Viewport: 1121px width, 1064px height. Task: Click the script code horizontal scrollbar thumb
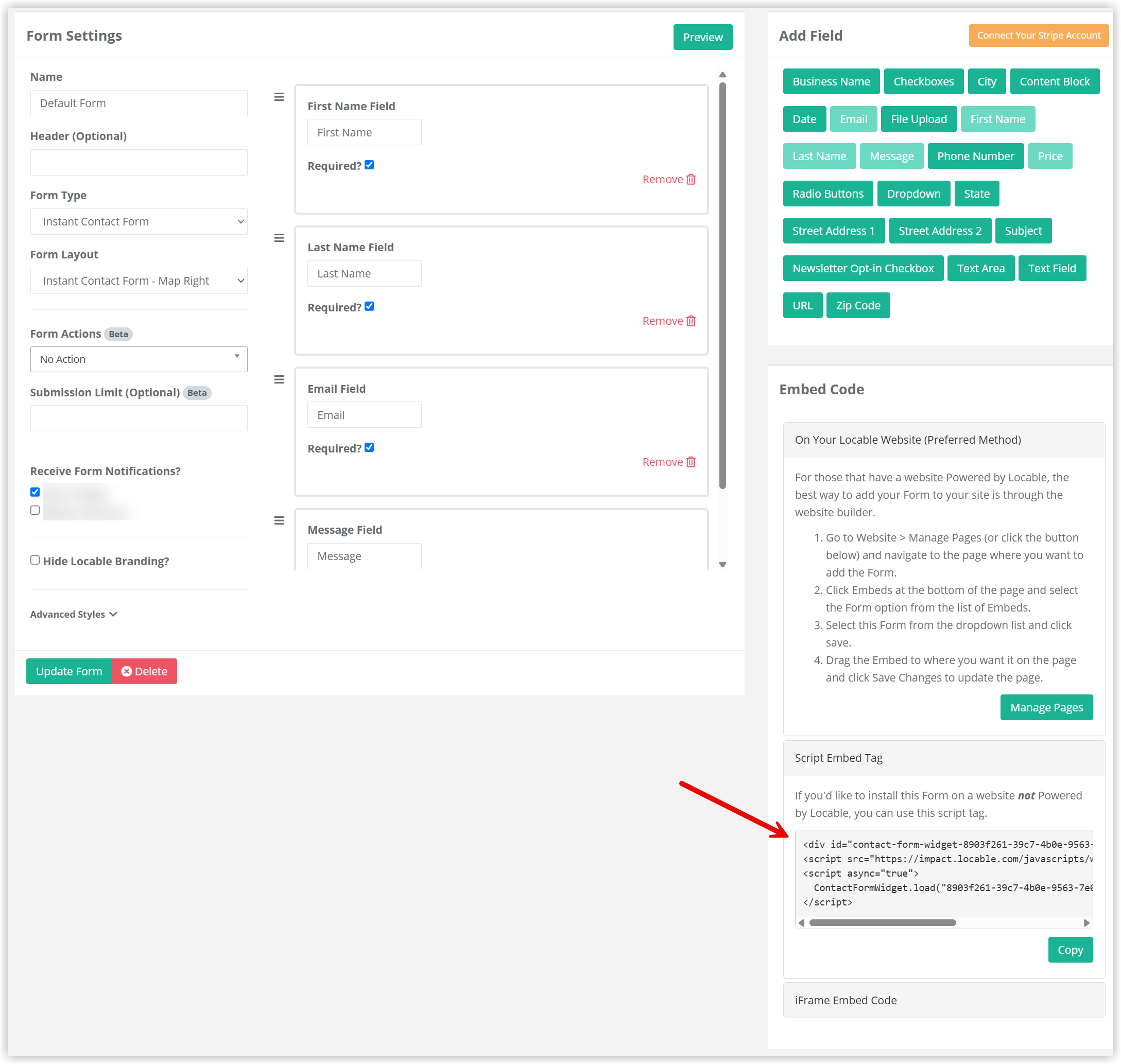[883, 923]
